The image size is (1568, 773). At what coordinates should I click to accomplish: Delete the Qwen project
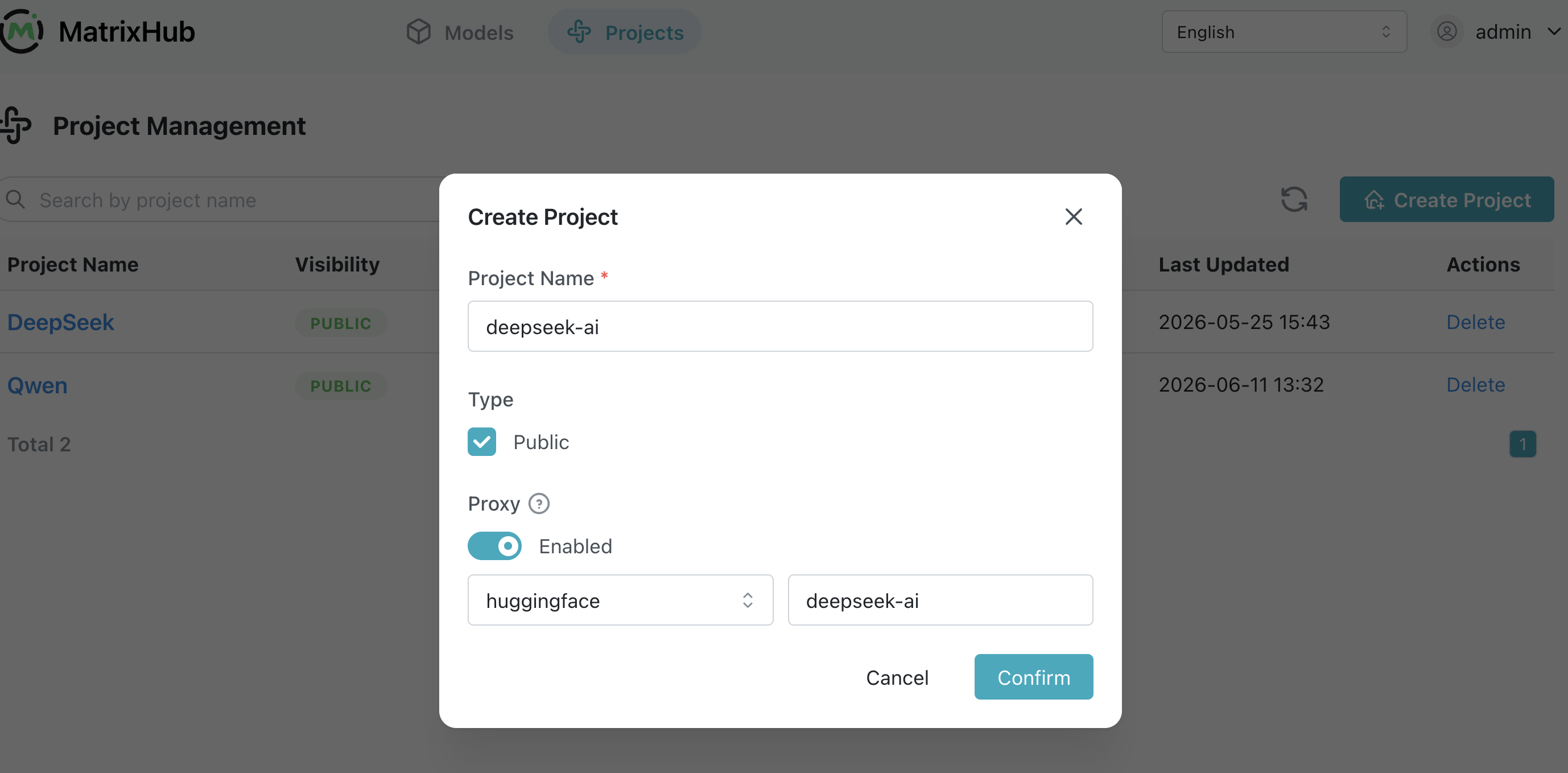(x=1475, y=385)
